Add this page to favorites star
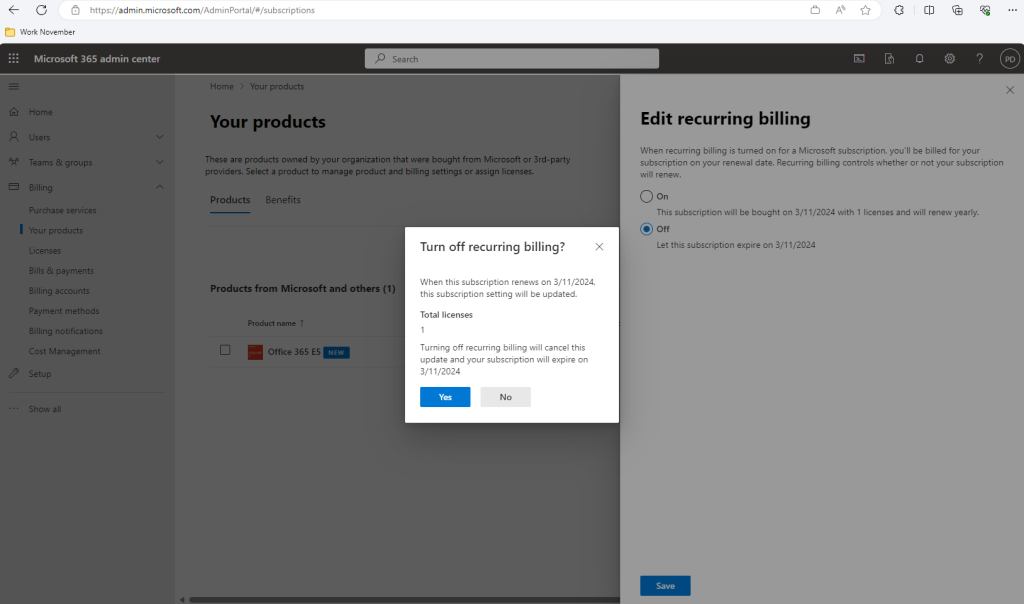 tap(865, 10)
